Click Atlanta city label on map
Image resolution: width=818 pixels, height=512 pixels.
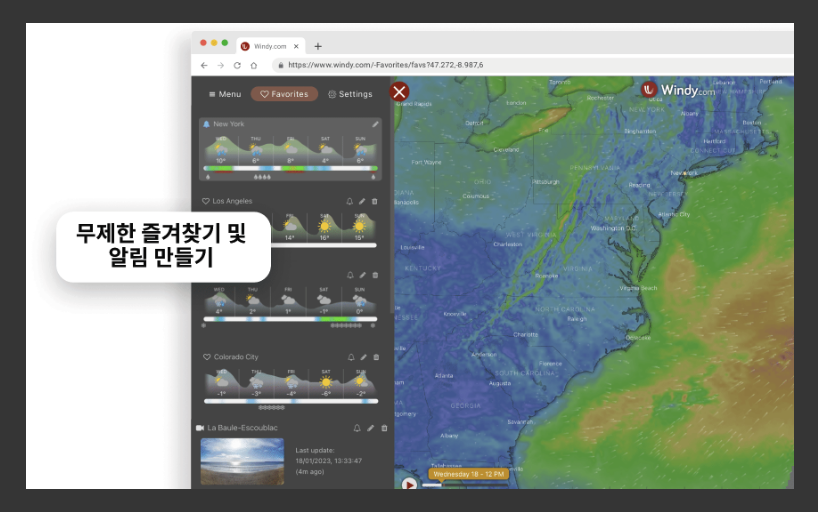point(444,376)
